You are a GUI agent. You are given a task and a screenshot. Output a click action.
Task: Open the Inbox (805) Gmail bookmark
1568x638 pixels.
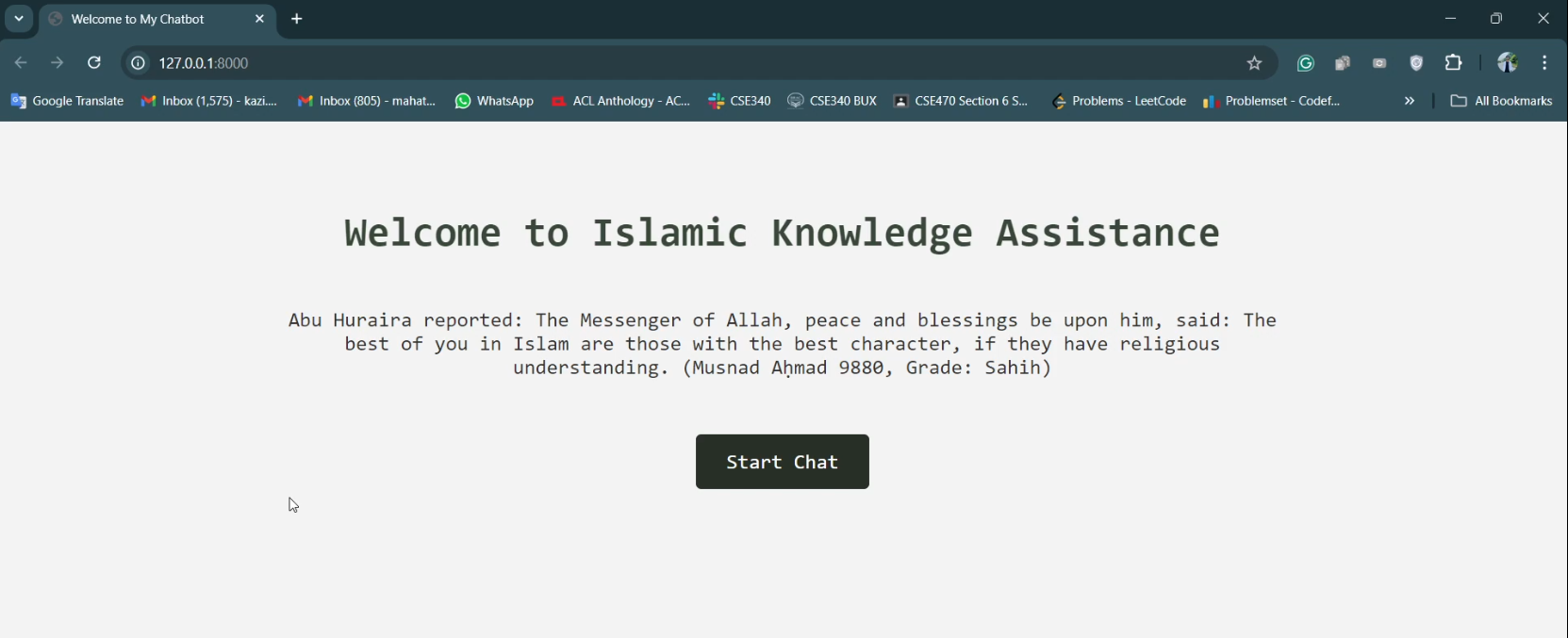tap(367, 101)
